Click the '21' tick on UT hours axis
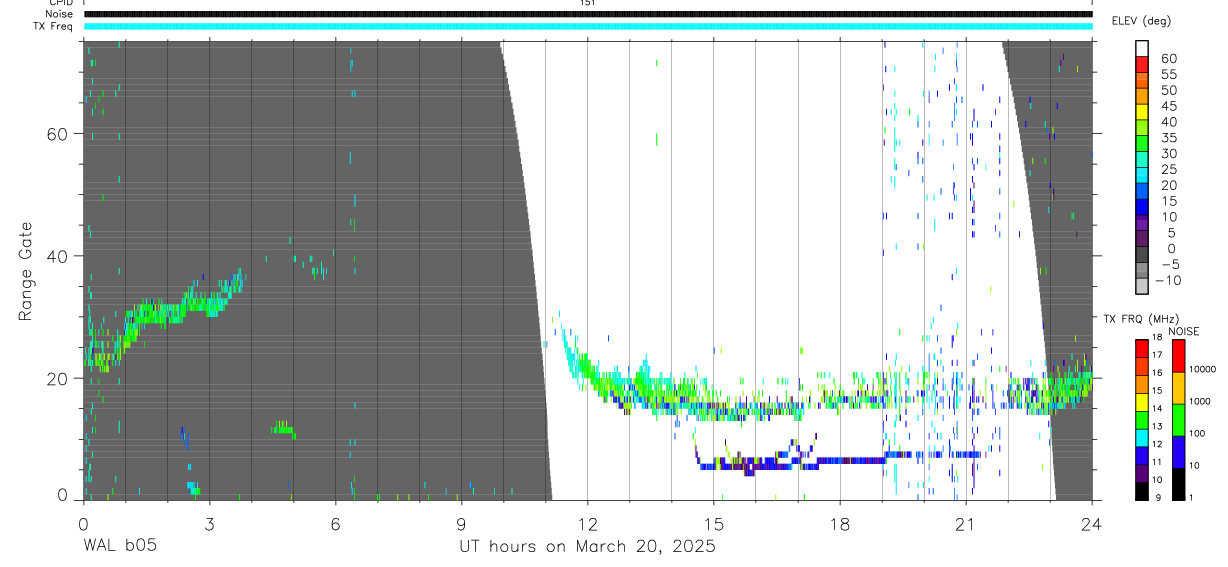1228x567 pixels. point(966,523)
